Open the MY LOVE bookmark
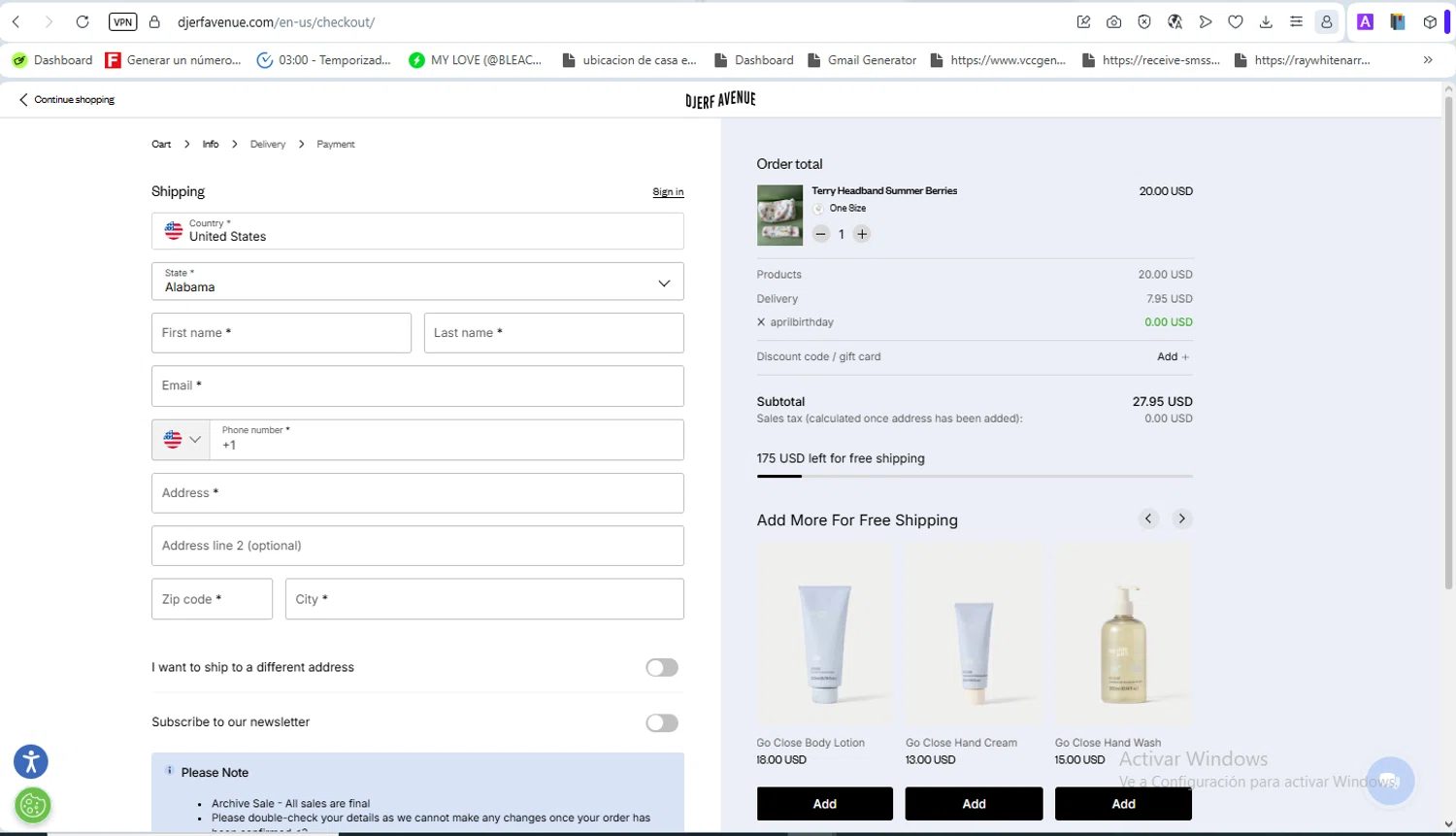 476,60
